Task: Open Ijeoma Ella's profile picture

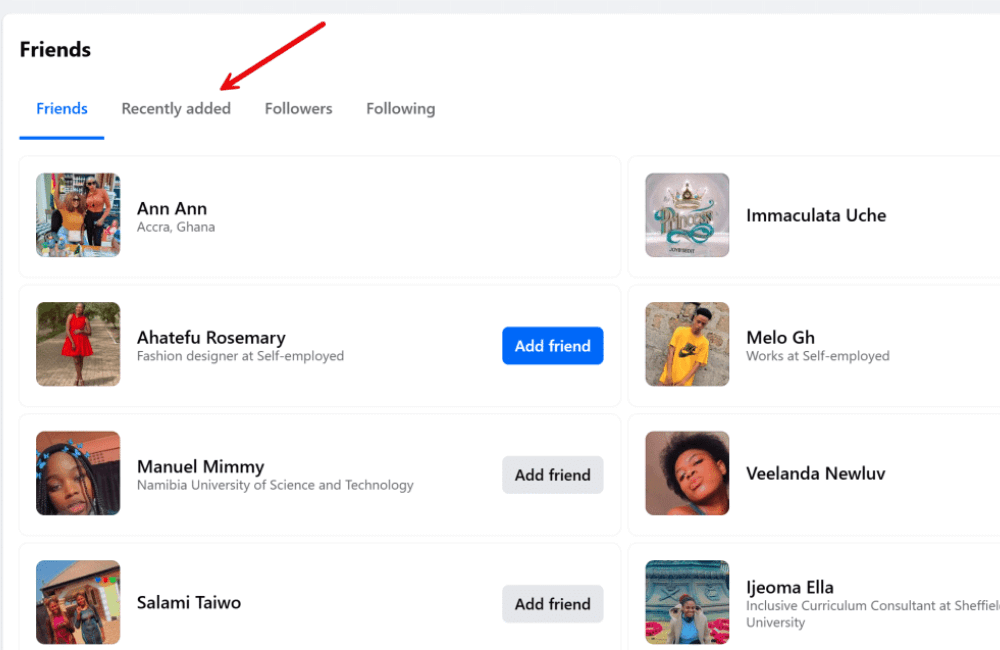Action: point(687,602)
